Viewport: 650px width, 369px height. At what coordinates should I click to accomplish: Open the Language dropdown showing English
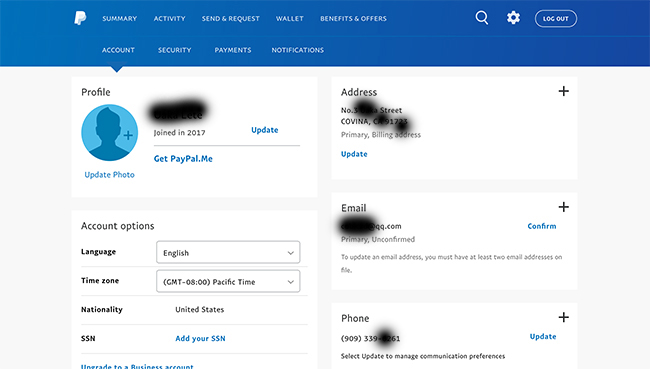click(228, 252)
